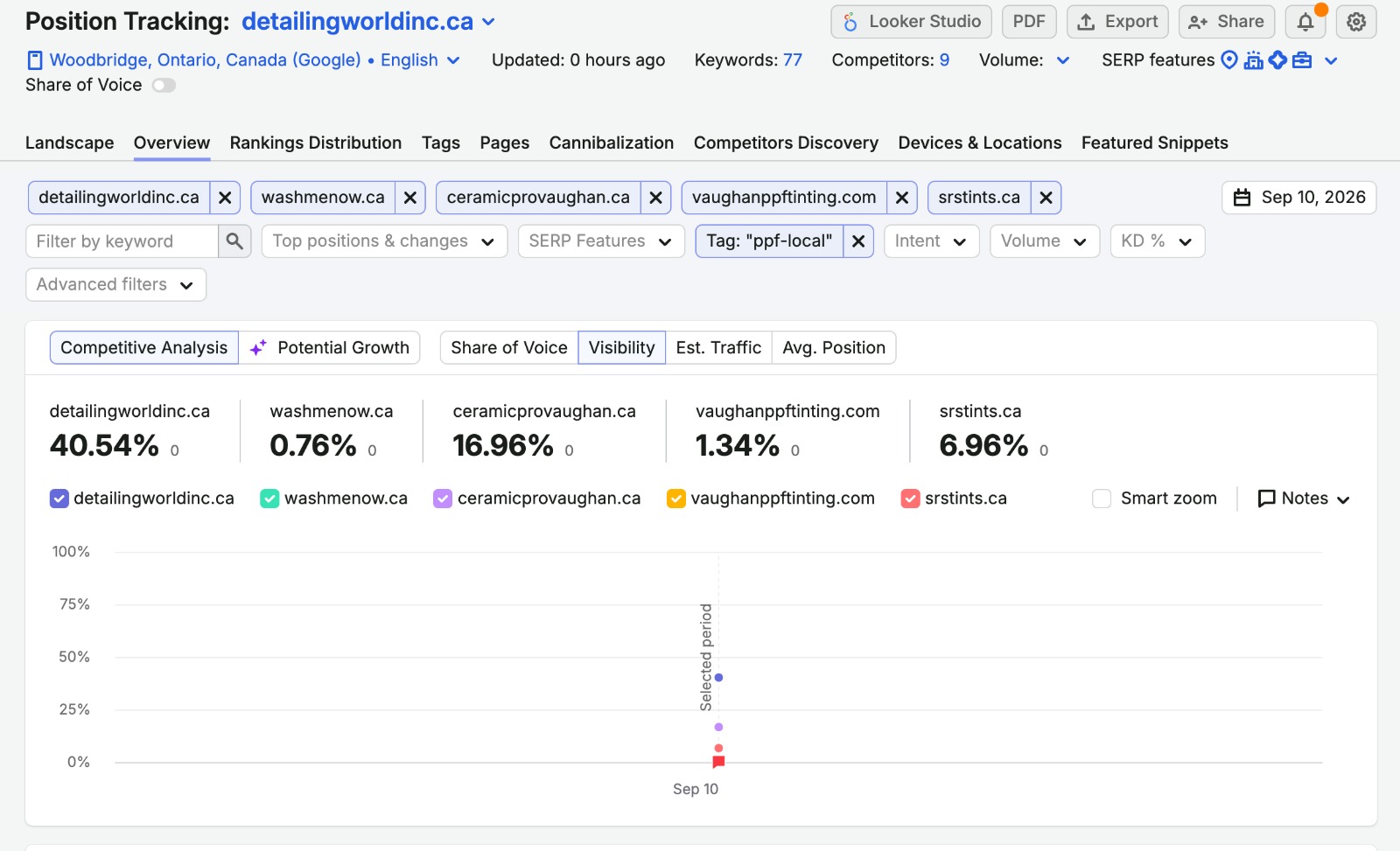Remove detailingworldinc.ca domain chip
Image resolution: width=1400 pixels, height=851 pixels.
[225, 198]
